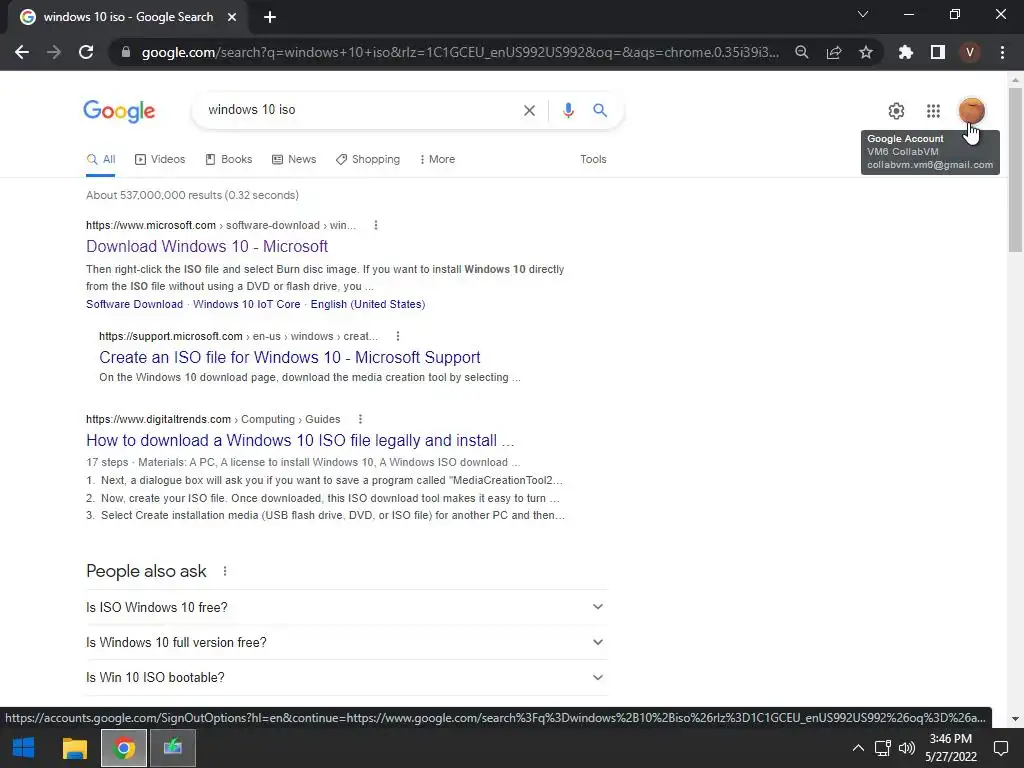Image resolution: width=1024 pixels, height=768 pixels.
Task: Open a new tab with the plus icon
Action: click(270, 17)
